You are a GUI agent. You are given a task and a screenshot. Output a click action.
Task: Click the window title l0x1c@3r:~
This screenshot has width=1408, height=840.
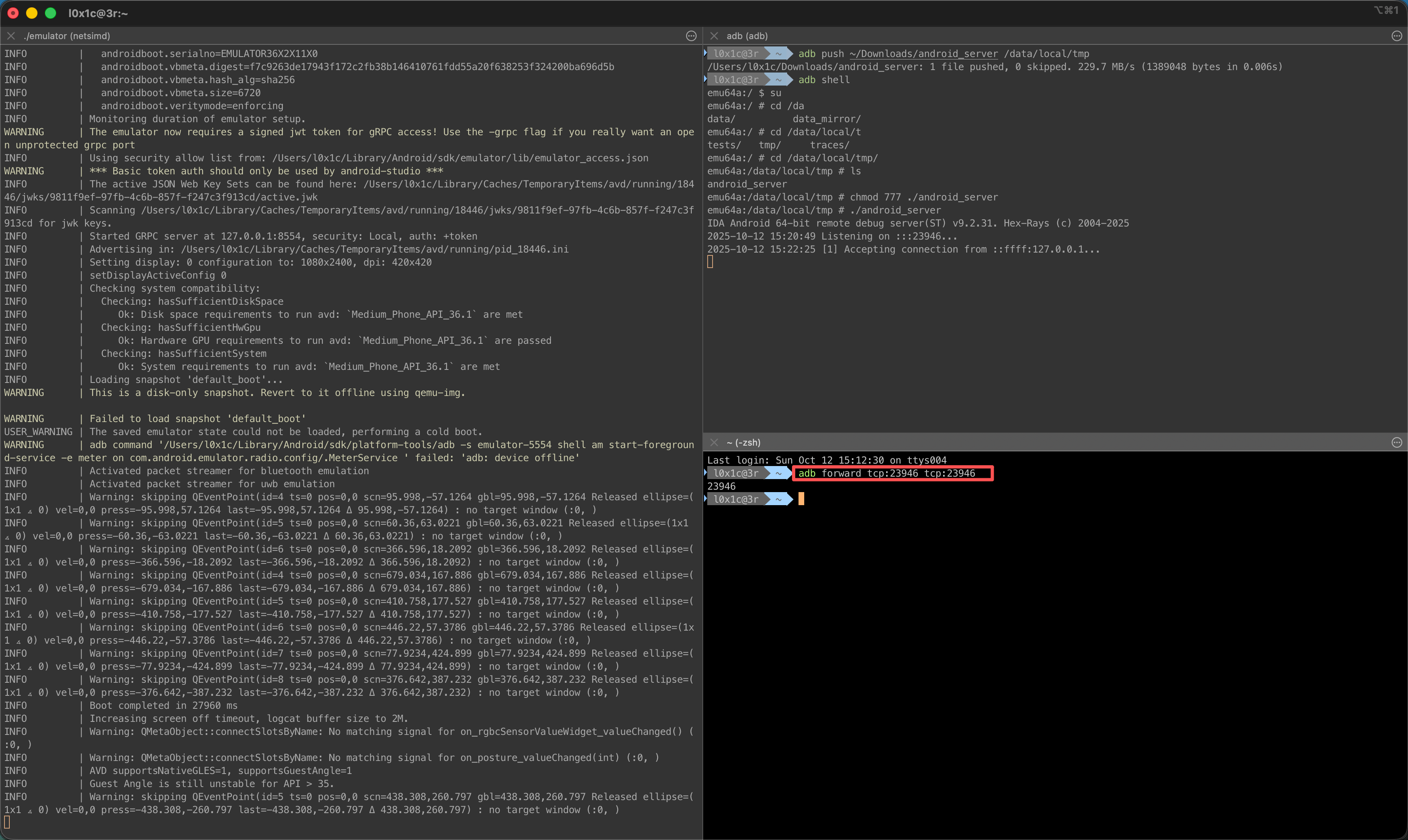[x=98, y=13]
